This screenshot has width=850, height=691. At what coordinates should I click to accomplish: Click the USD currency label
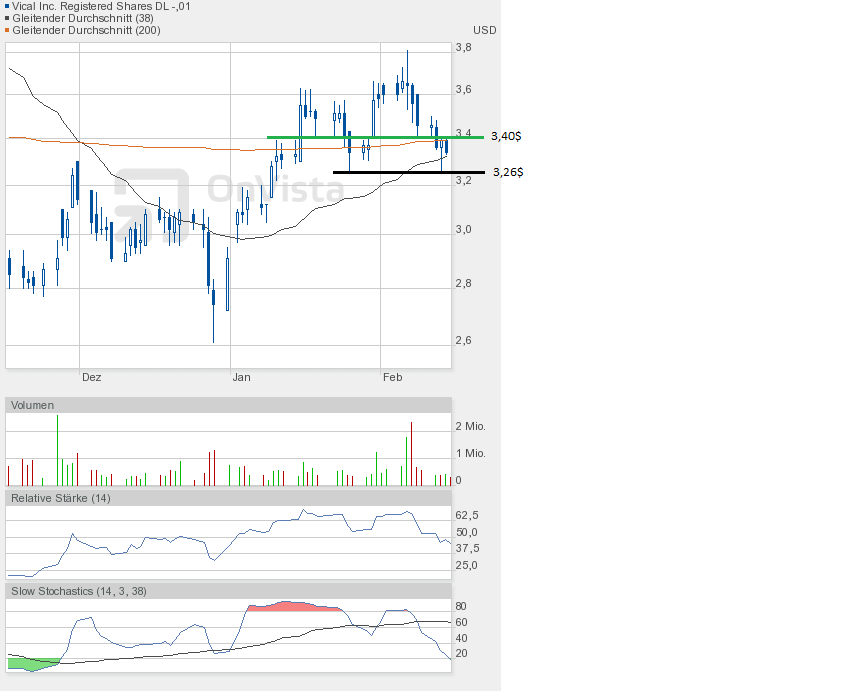pos(485,30)
